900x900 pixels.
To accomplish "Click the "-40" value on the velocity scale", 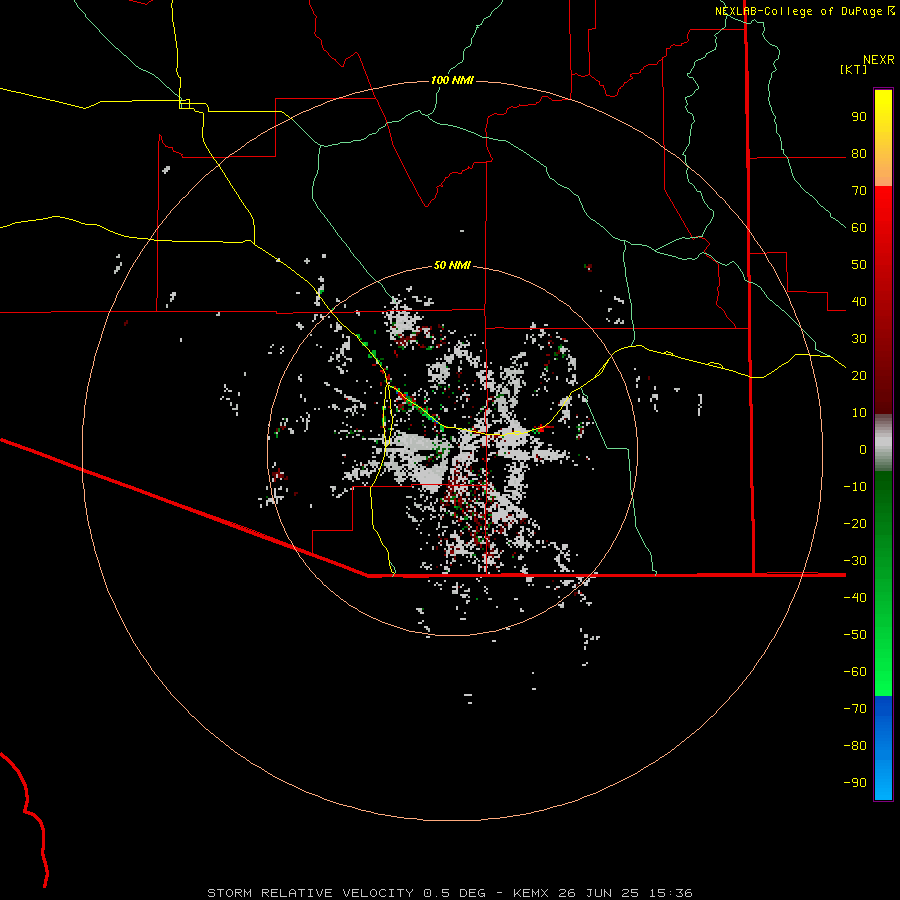I will coord(855,598).
